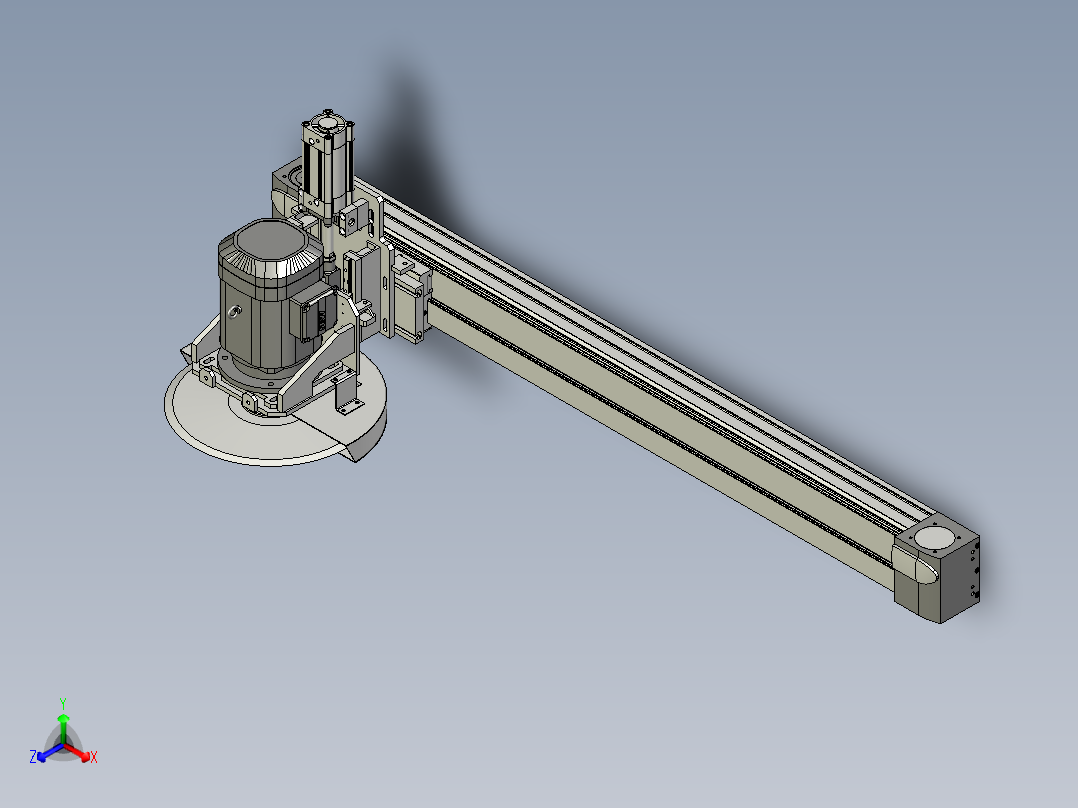Image resolution: width=1078 pixels, height=808 pixels.
Task: Click the red X axis arrow of the triad
Action: [78, 753]
